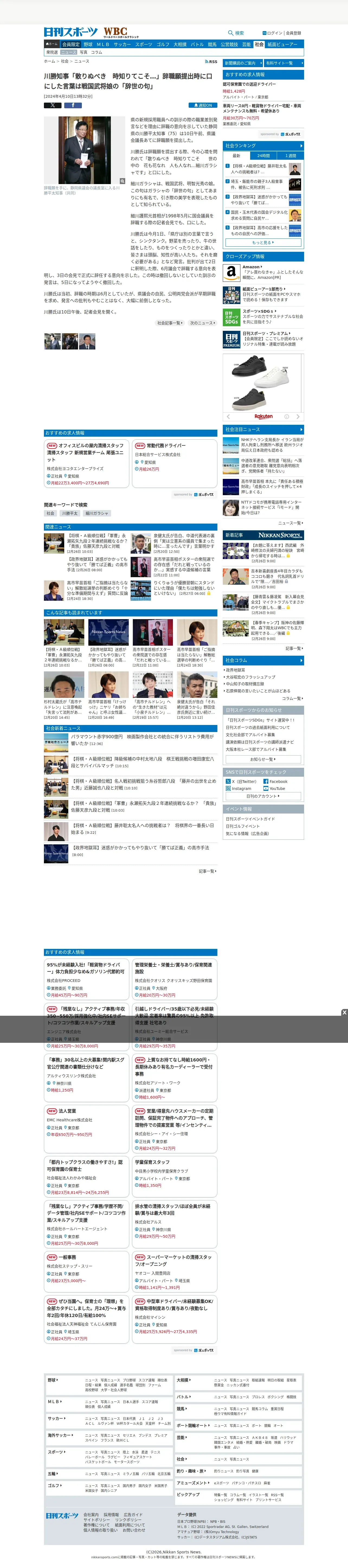Screen dimensions: 348x1568
Task: Open 大谷翔平のフラッシュアップ column link
Action: click(250, 677)
